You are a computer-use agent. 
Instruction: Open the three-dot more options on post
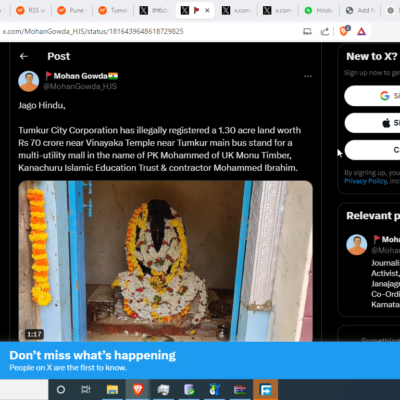click(x=308, y=76)
